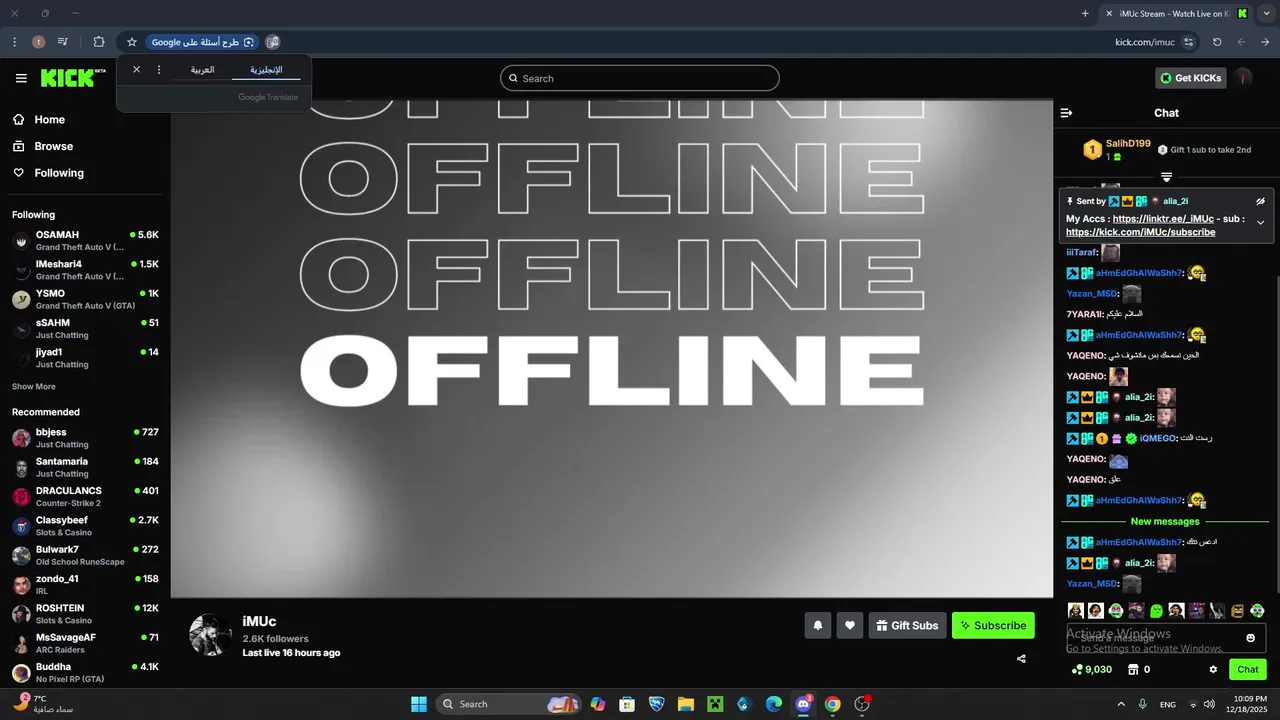Open the IMeshari4 channel in Following
1280x720 pixels.
click(85, 270)
